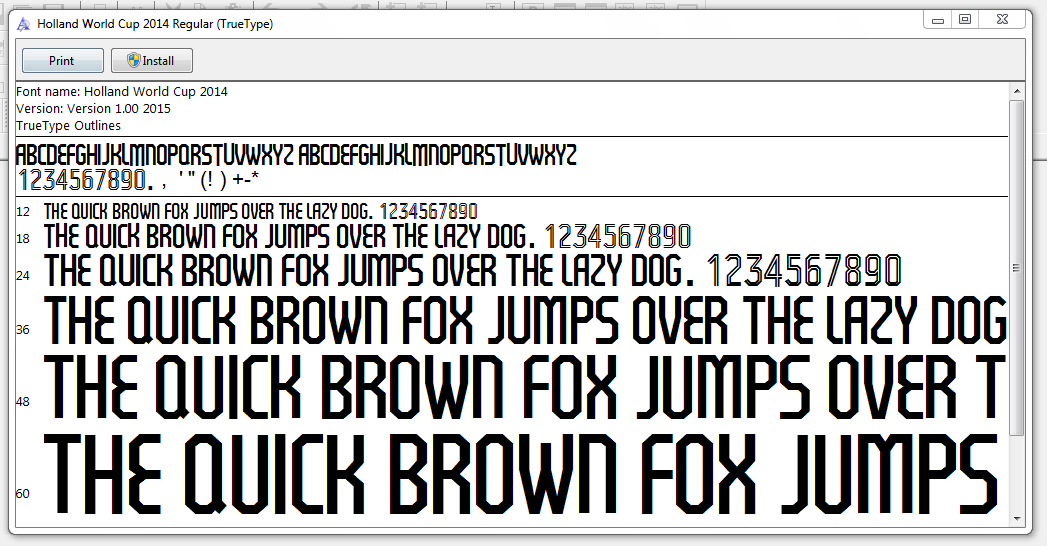Click the 'TrueType Outlines' text

click(68, 125)
